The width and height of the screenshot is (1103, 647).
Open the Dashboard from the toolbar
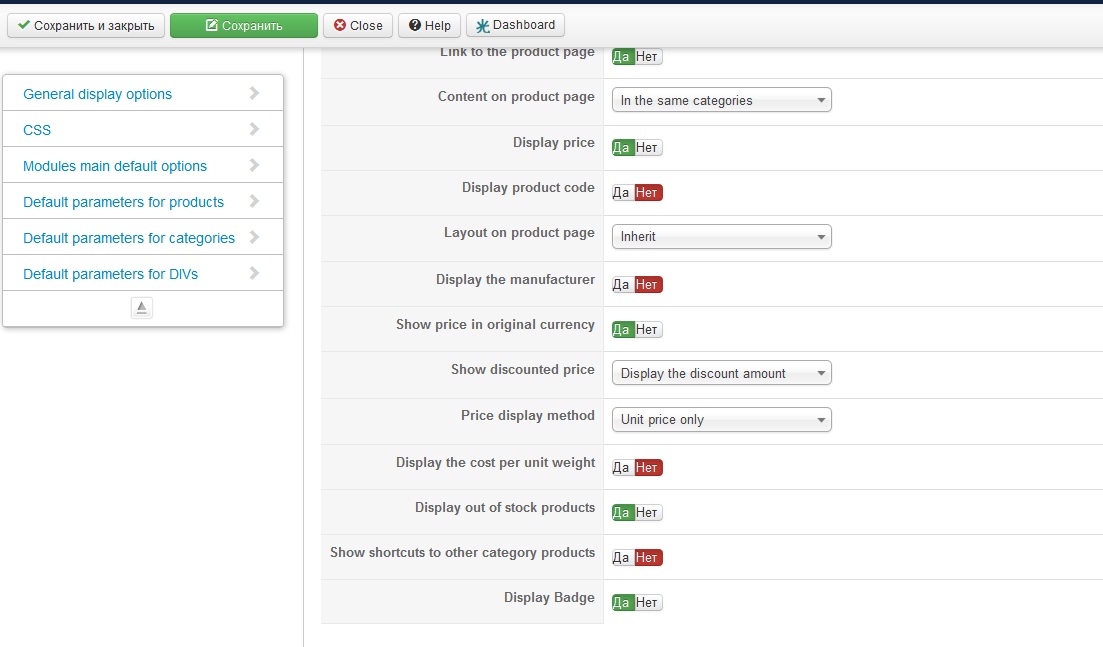tap(515, 25)
